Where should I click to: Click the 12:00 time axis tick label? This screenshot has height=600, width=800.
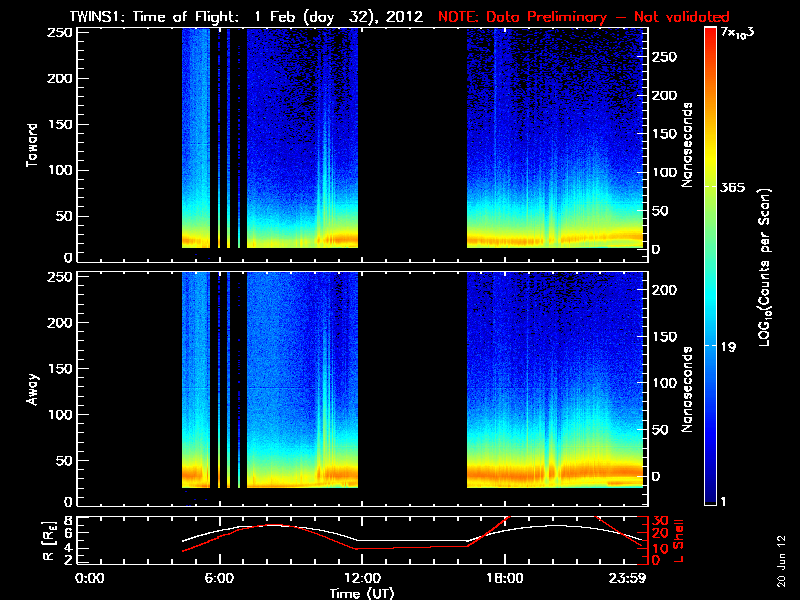pos(361,578)
